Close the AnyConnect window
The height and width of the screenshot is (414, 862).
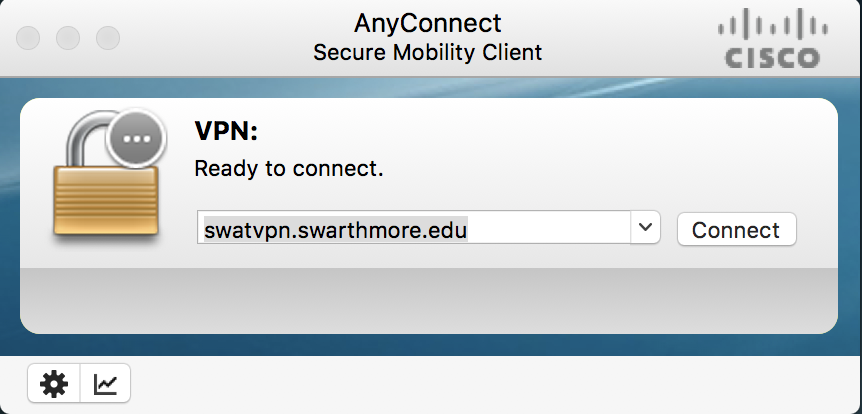[28, 38]
